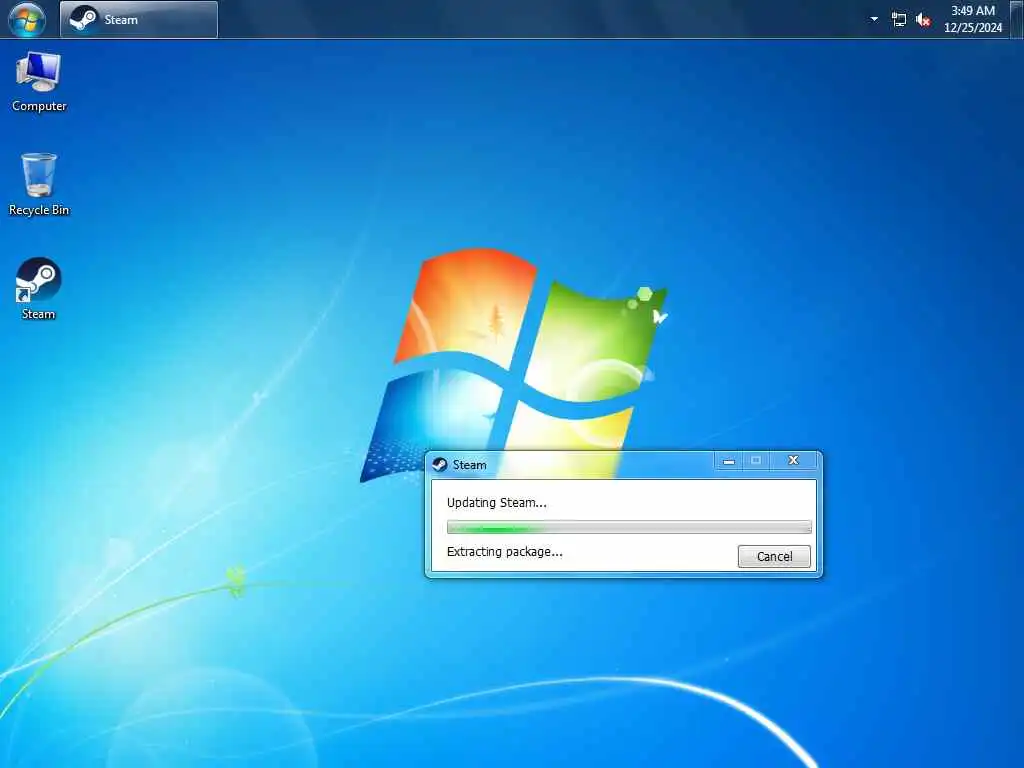Image resolution: width=1024 pixels, height=768 pixels.
Task: Select the Steam taskbar button
Action: point(139,20)
